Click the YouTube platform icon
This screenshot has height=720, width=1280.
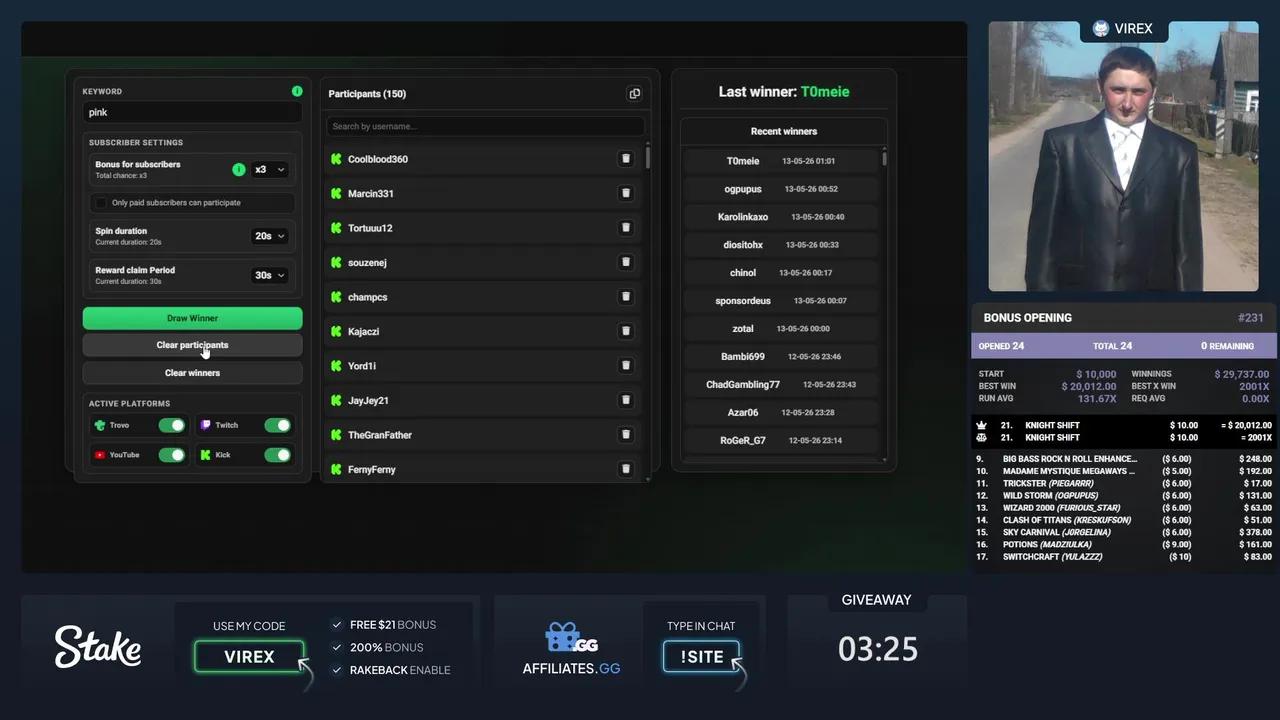(100, 455)
